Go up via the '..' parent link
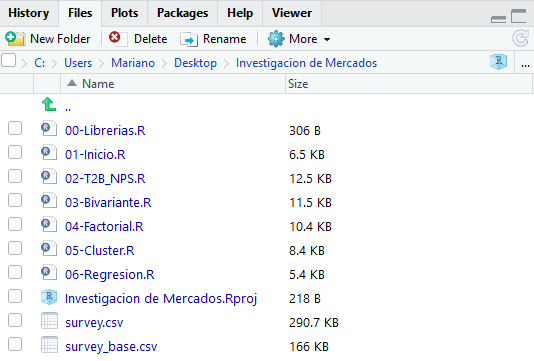Screen dimensions: 534x361 (68, 109)
